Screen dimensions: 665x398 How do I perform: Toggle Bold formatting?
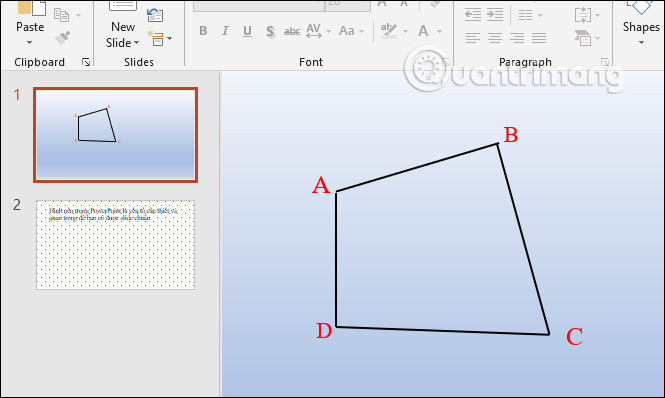203,31
